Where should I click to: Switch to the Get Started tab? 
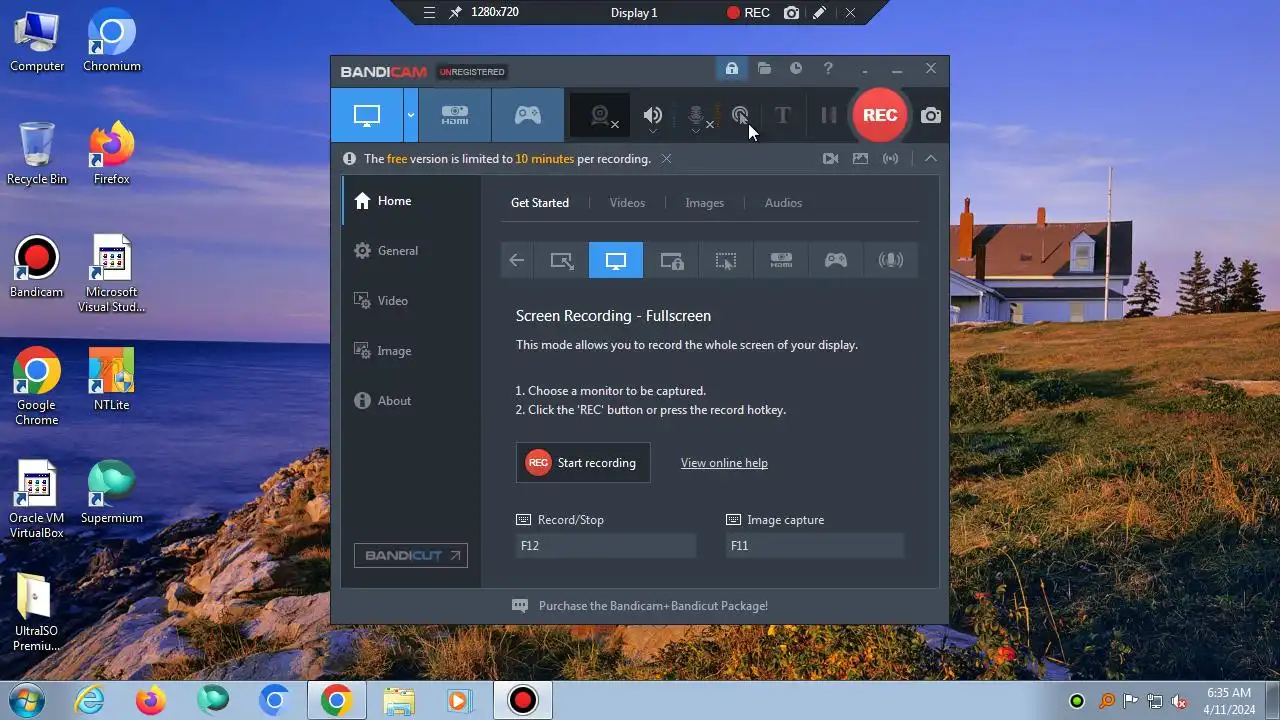coord(540,203)
